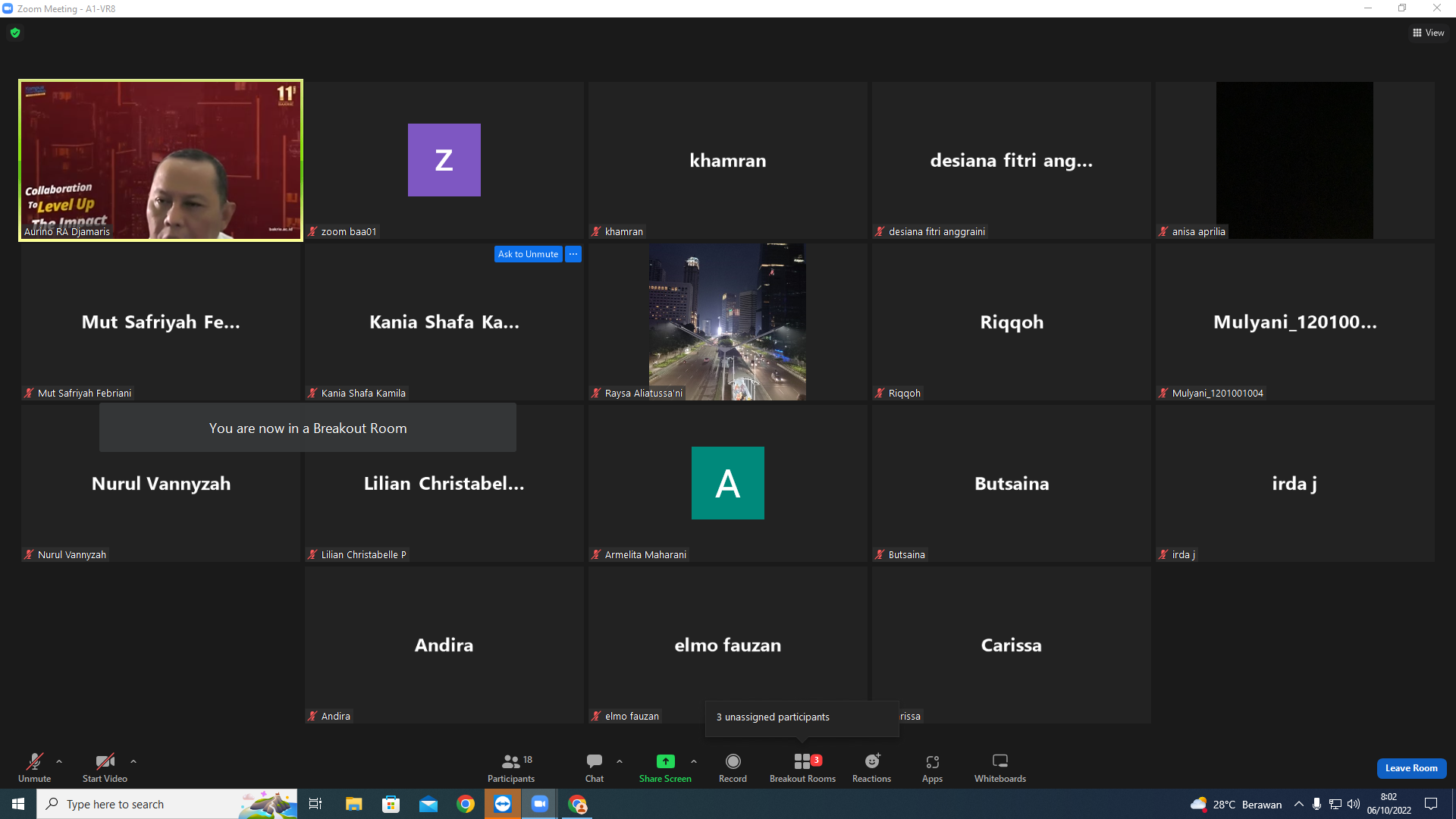
Task: Open the Participants panel
Action: (511, 767)
